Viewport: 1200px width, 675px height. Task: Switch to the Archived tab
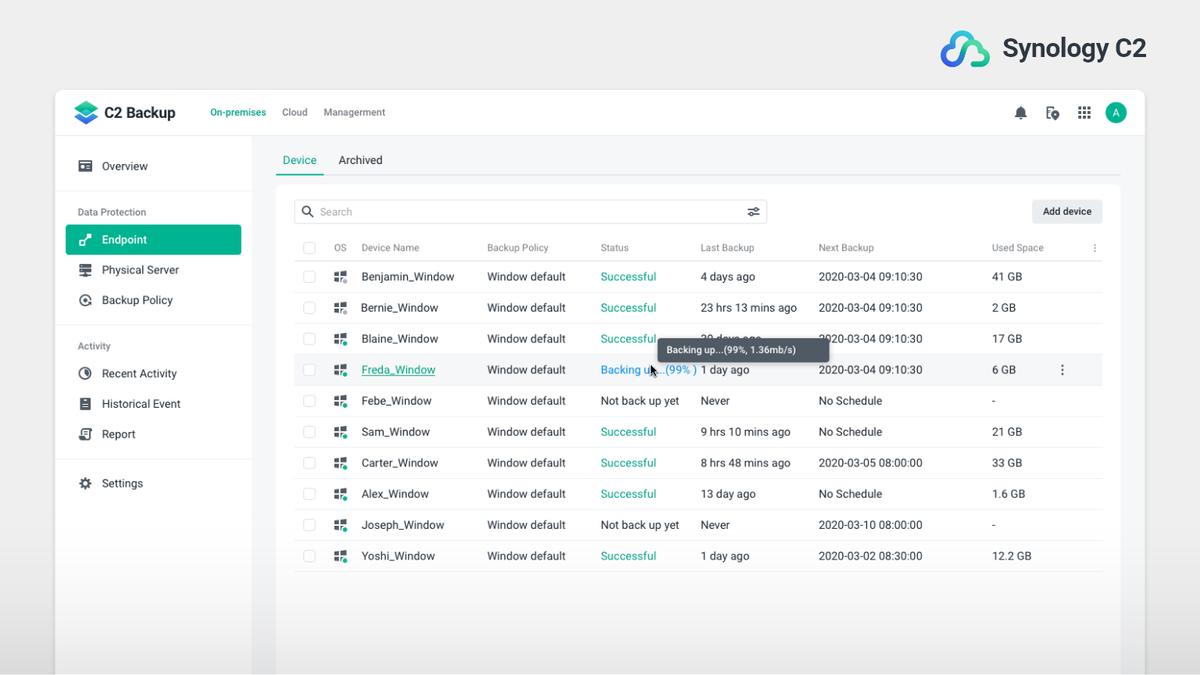pyautogui.click(x=360, y=160)
